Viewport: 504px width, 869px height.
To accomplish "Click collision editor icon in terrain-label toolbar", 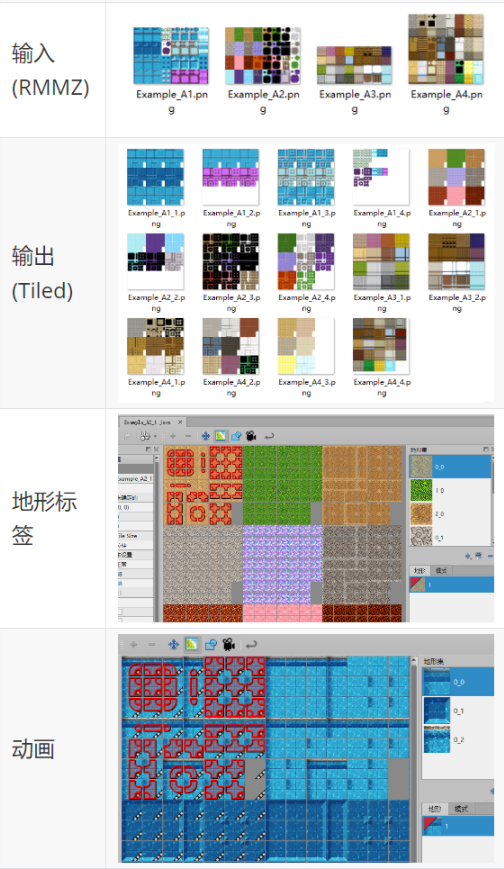I will tap(236, 436).
